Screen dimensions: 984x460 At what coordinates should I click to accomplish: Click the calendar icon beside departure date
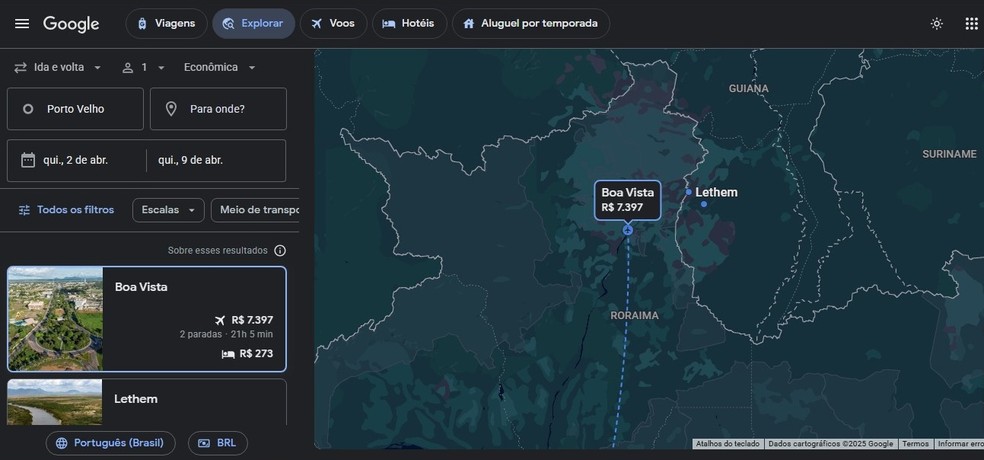click(x=27, y=160)
